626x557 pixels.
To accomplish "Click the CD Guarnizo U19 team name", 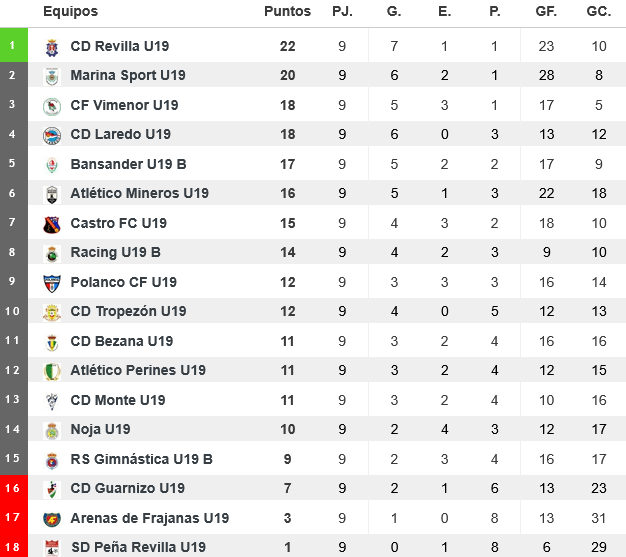I will (127, 488).
